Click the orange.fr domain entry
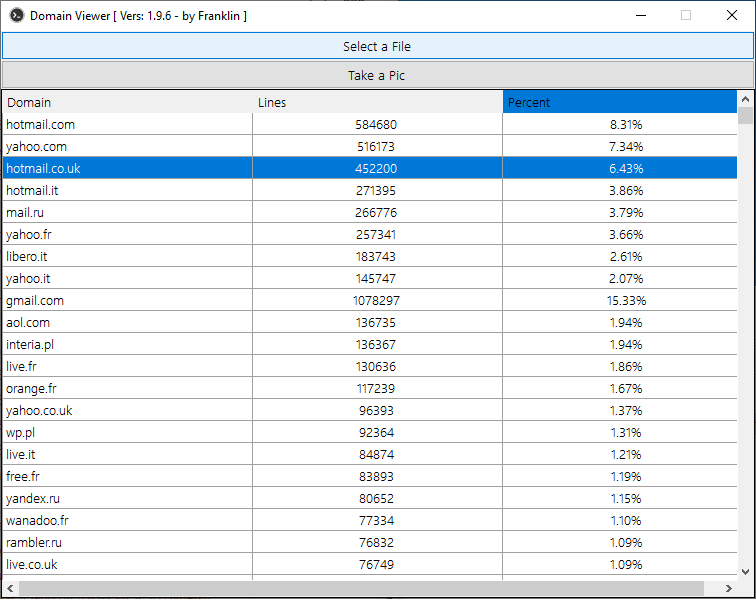The width and height of the screenshot is (756, 599). 31,389
